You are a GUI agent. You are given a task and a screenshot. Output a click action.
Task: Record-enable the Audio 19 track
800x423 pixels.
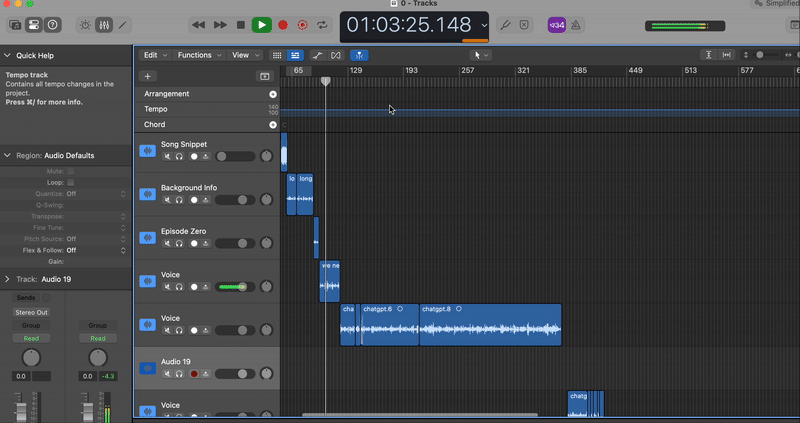(x=193, y=374)
